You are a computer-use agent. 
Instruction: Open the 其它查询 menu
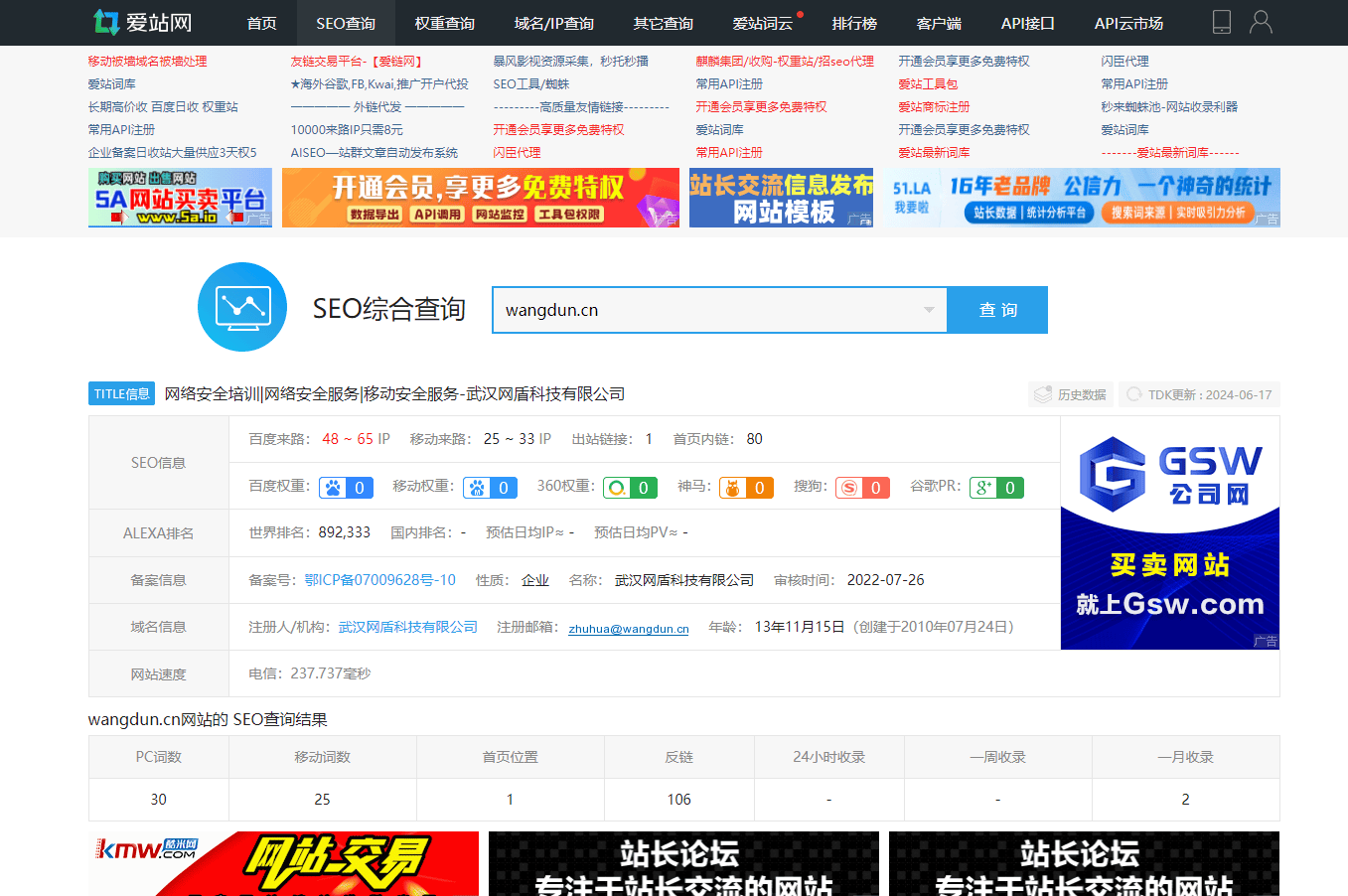[663, 23]
